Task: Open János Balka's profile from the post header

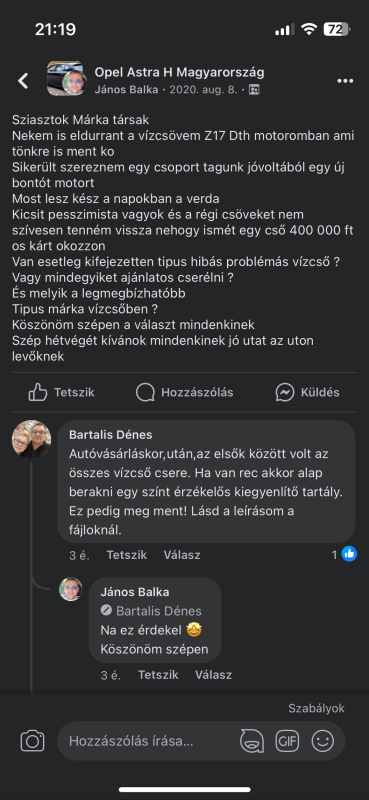Action: click(x=126, y=90)
